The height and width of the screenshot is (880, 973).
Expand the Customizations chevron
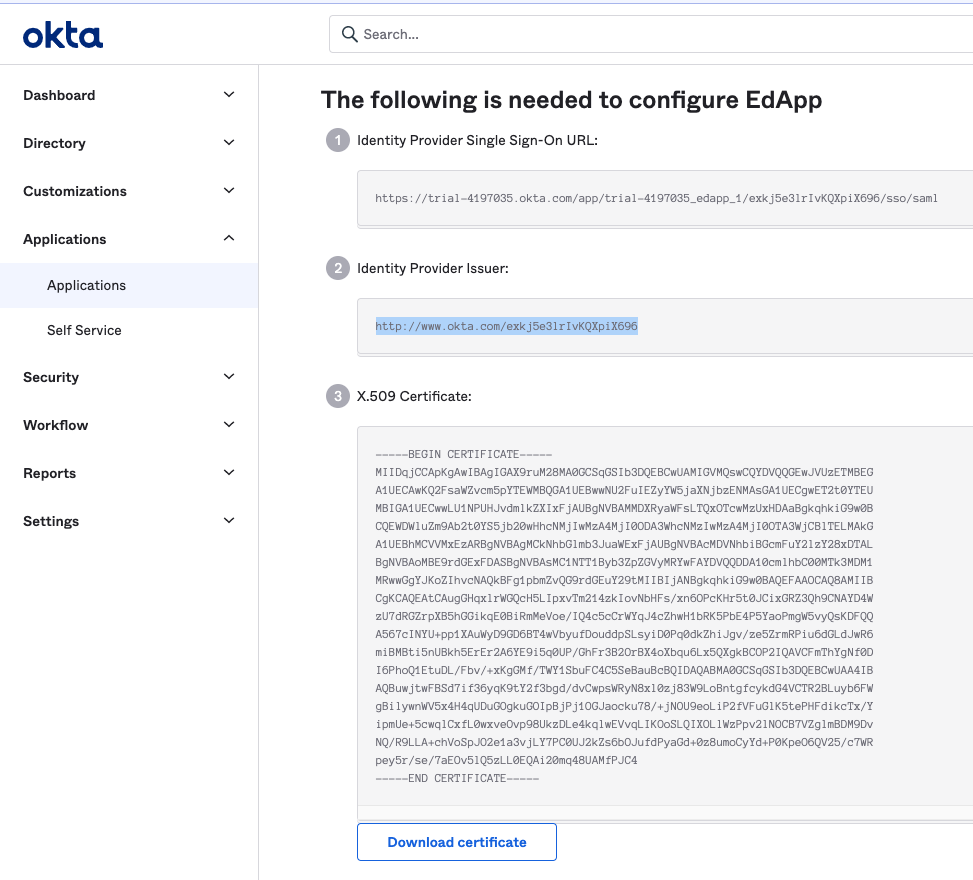[229, 191]
